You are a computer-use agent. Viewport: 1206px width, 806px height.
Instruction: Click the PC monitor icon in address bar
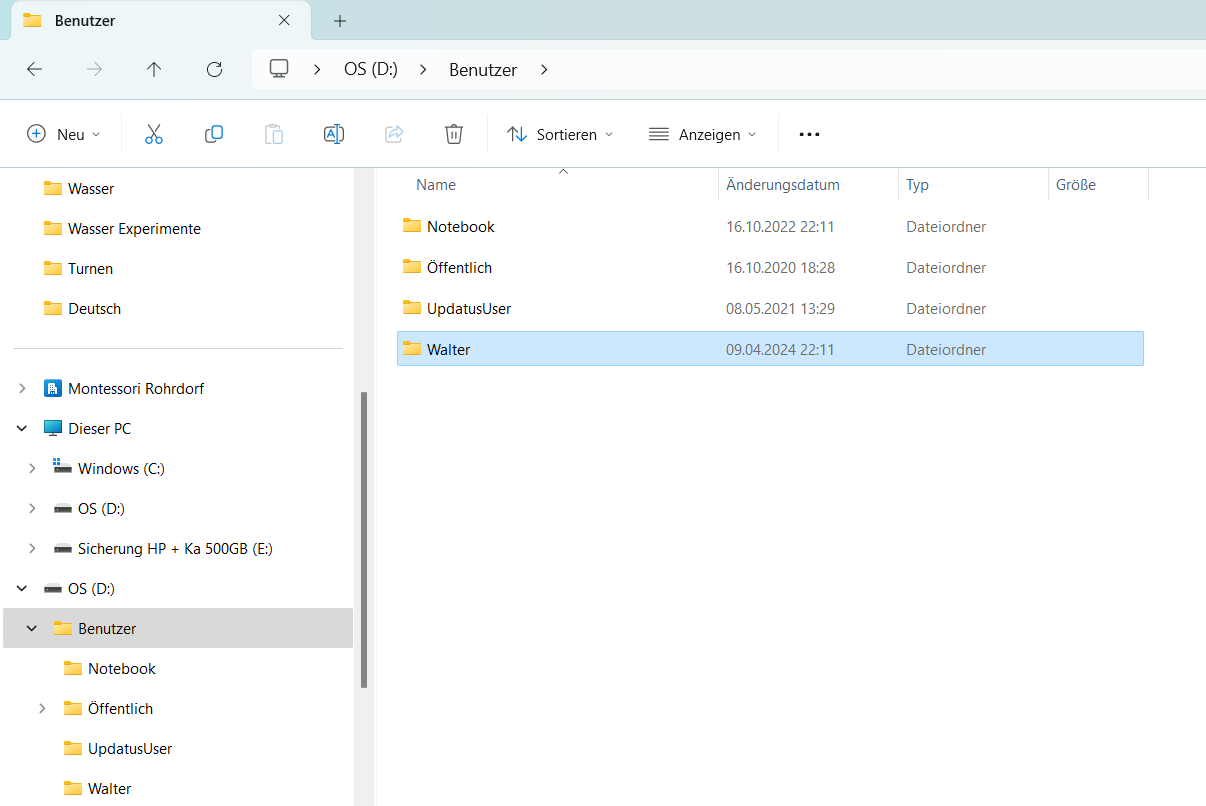(279, 69)
